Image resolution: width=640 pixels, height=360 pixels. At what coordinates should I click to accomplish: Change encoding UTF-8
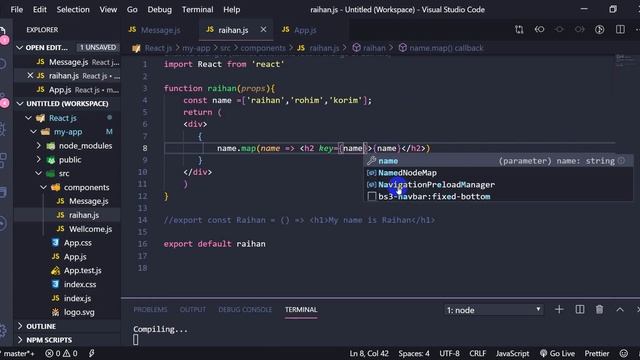coord(449,353)
